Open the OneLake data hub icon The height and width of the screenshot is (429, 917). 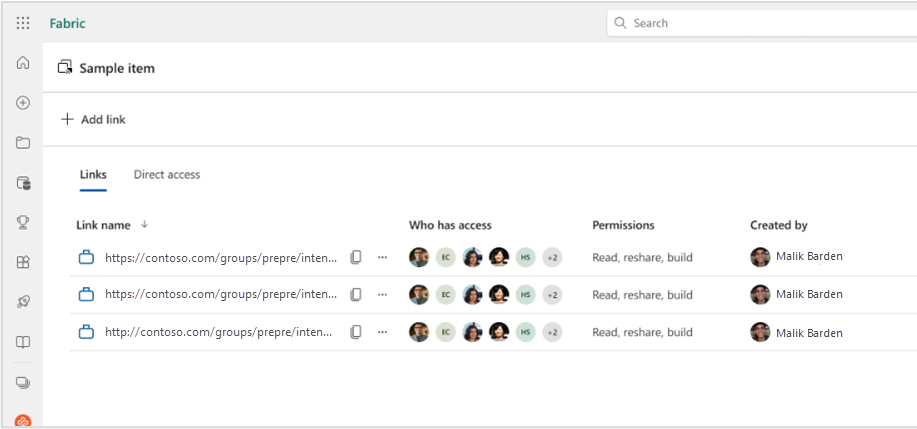tap(23, 183)
